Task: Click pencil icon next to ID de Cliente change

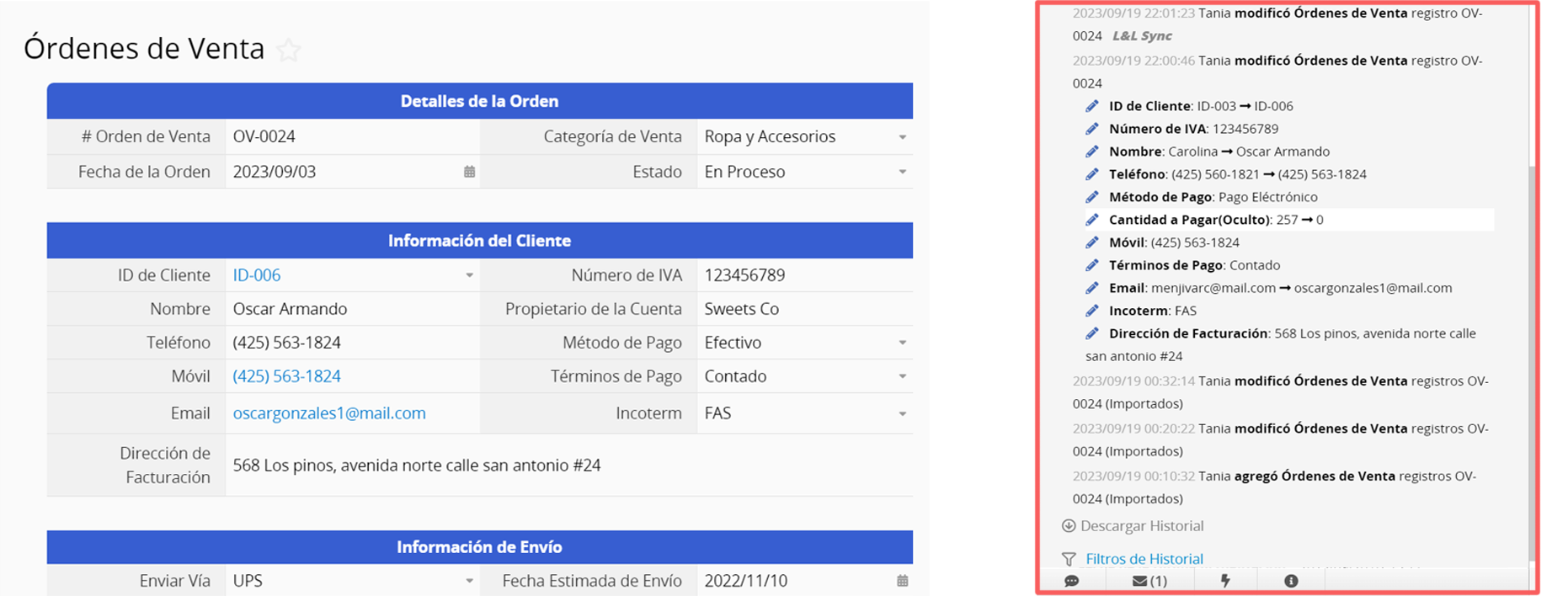Action: click(1091, 106)
